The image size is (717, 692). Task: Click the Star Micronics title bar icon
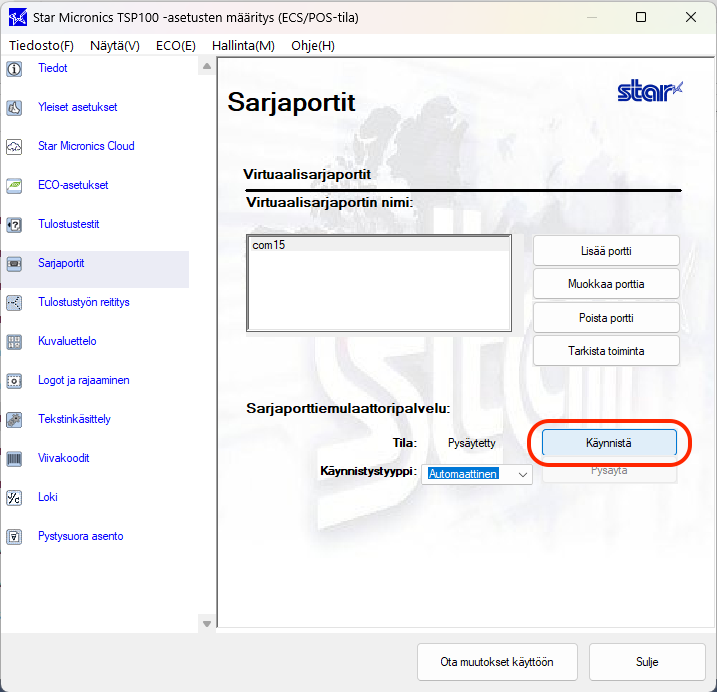17,18
